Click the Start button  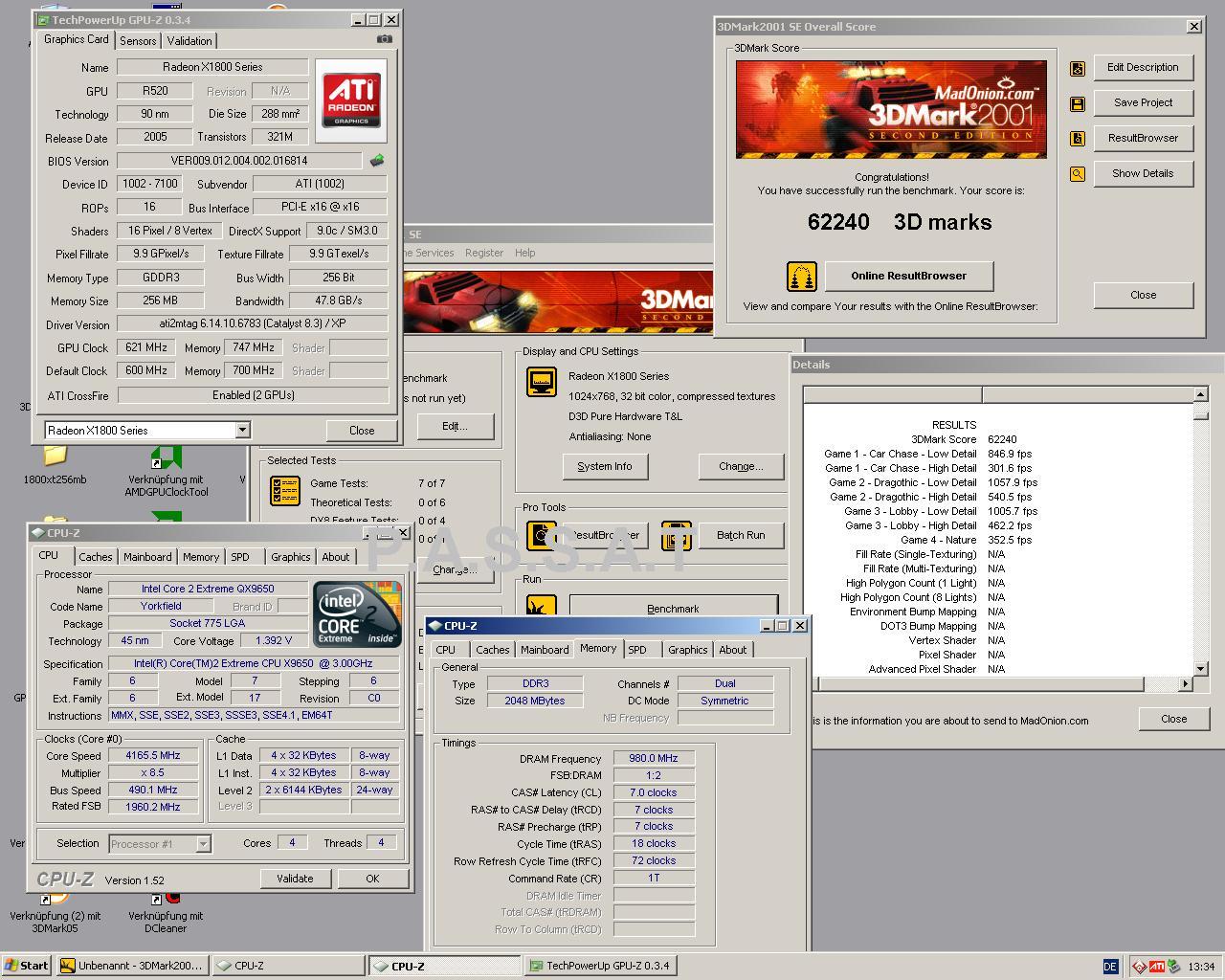coord(27,966)
